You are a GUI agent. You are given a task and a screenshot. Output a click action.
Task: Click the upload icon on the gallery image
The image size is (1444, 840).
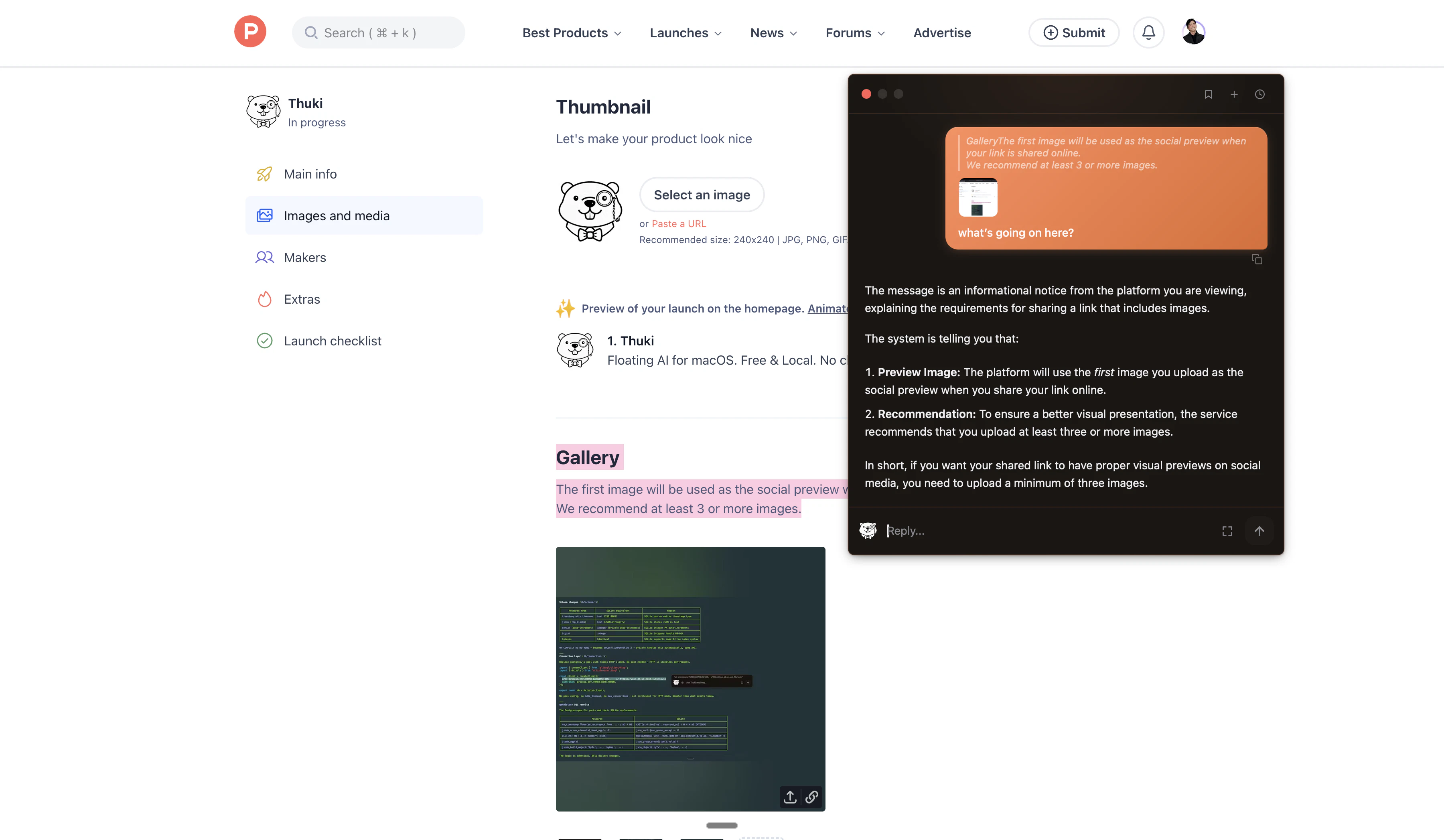(x=790, y=797)
